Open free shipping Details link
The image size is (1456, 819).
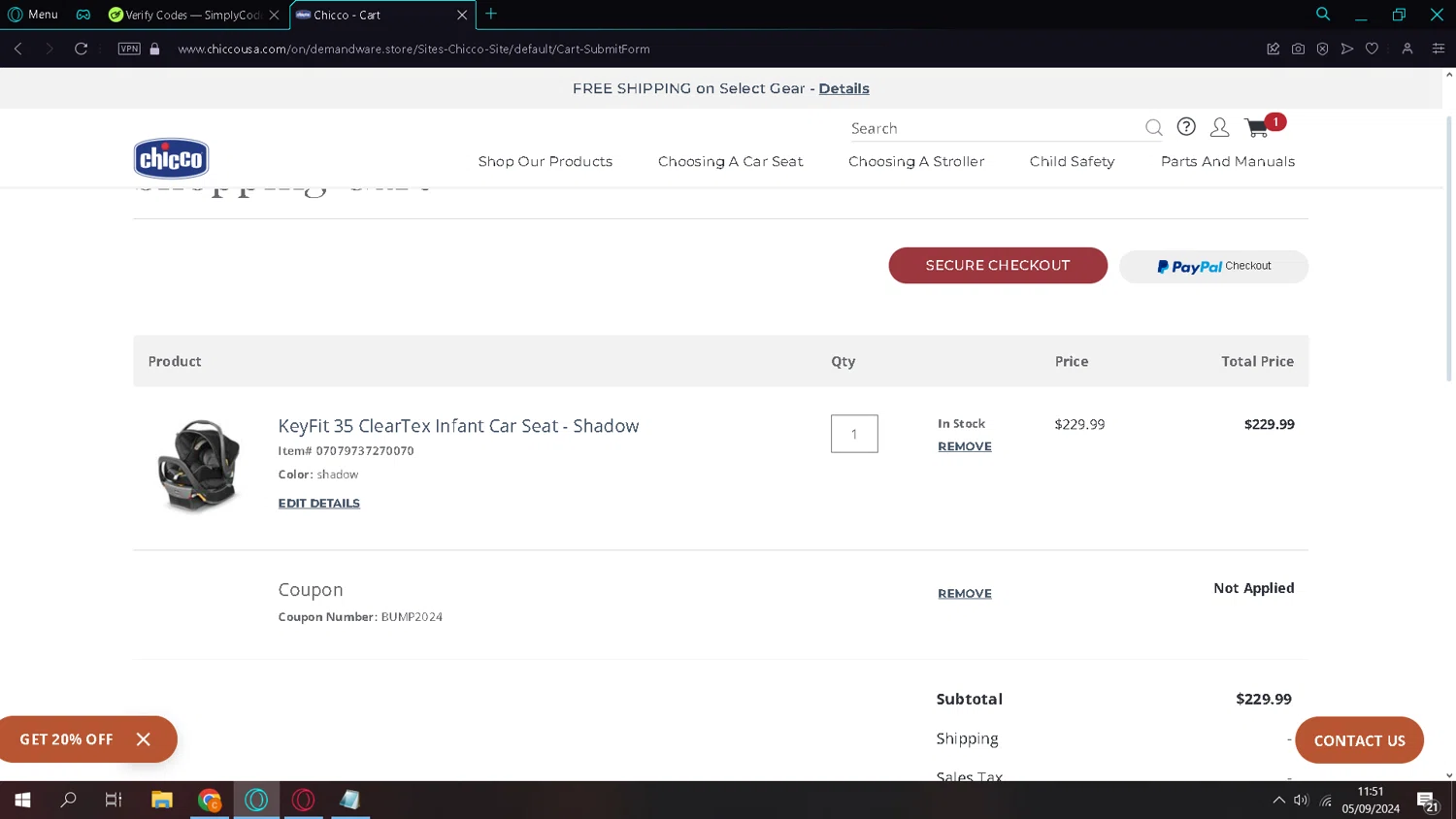pos(844,88)
